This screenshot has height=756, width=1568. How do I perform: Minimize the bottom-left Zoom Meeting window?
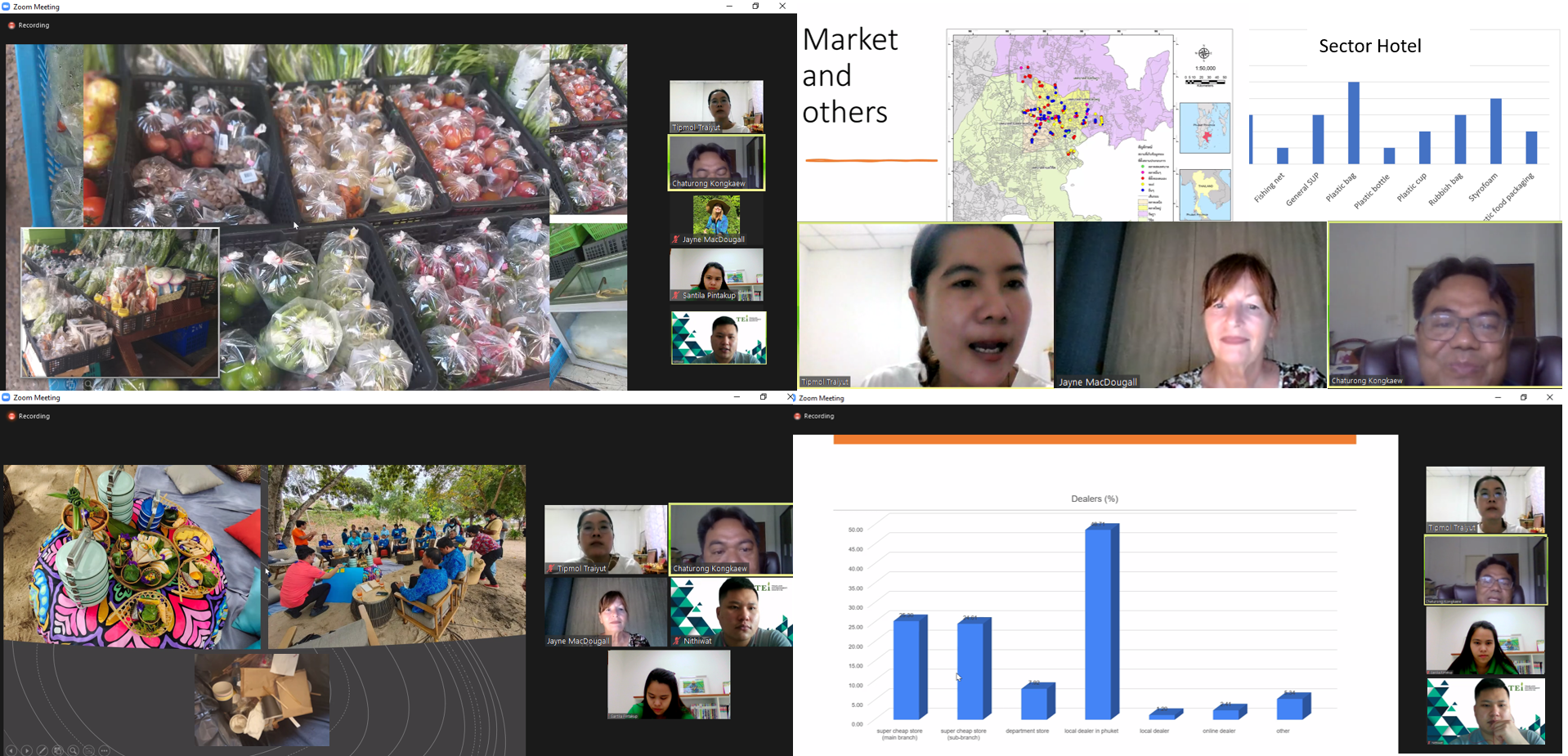(737, 397)
